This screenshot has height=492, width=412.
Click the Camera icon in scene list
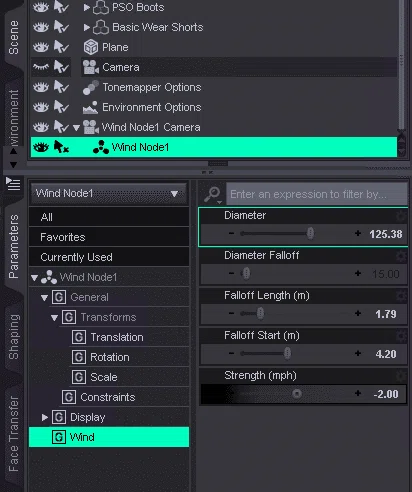point(91,67)
